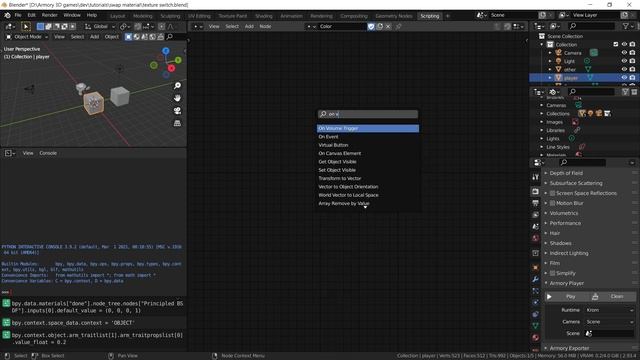Activate the Select Box tool icon in viewport header
The image size is (640, 360).
coord(26,27)
